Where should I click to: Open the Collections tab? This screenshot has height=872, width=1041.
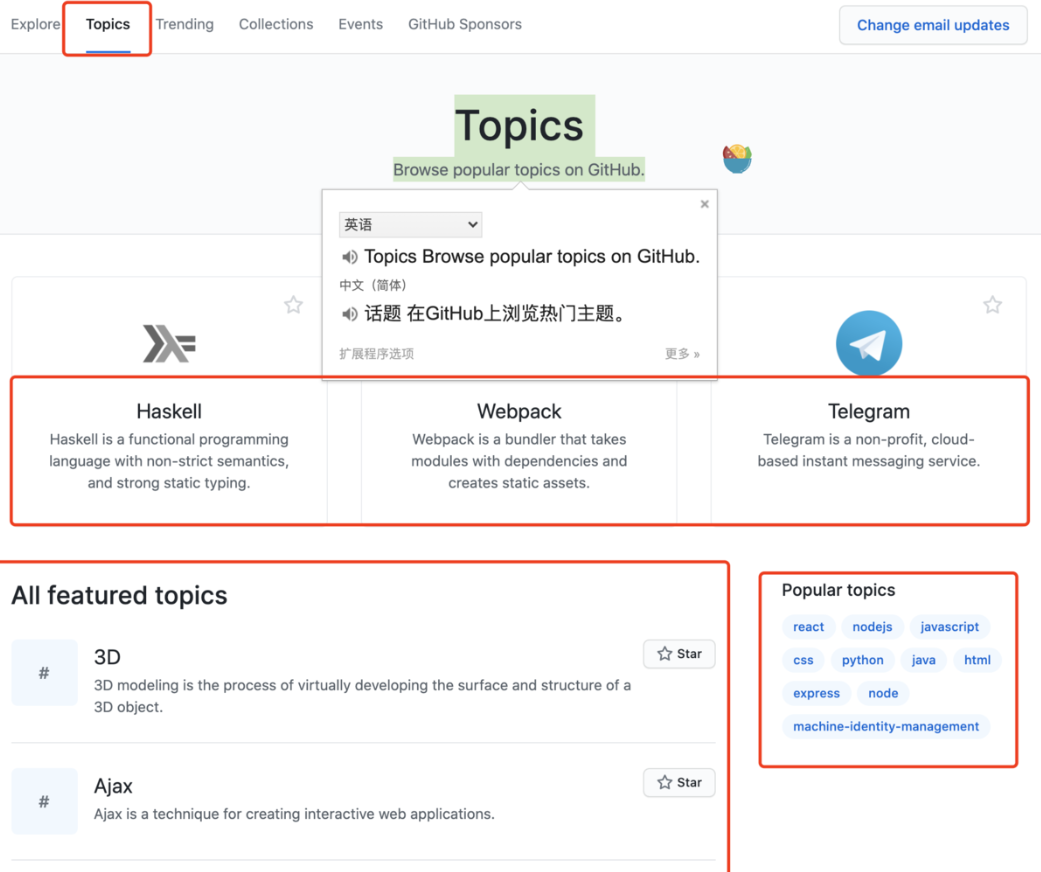click(276, 25)
